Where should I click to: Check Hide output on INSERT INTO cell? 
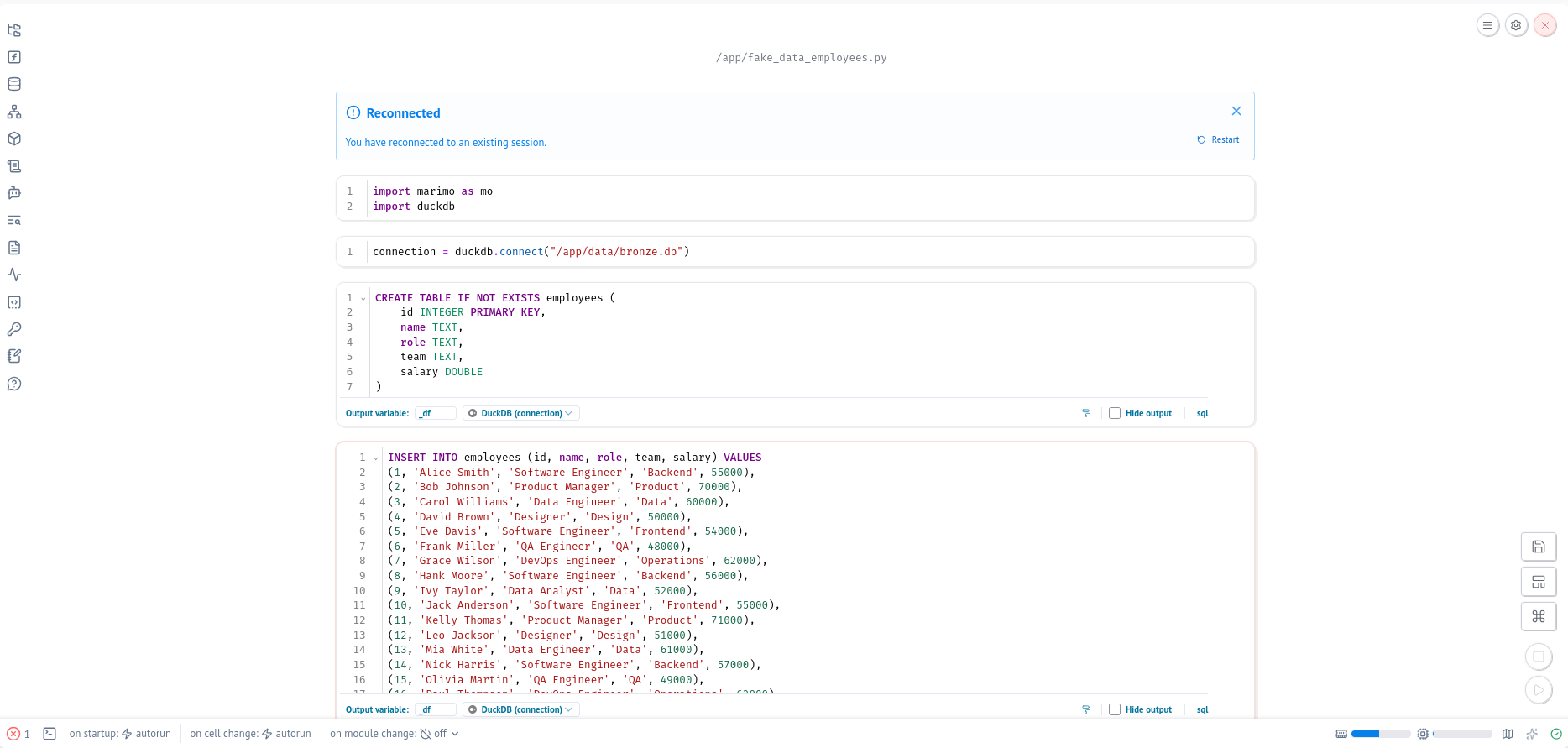pos(1115,709)
